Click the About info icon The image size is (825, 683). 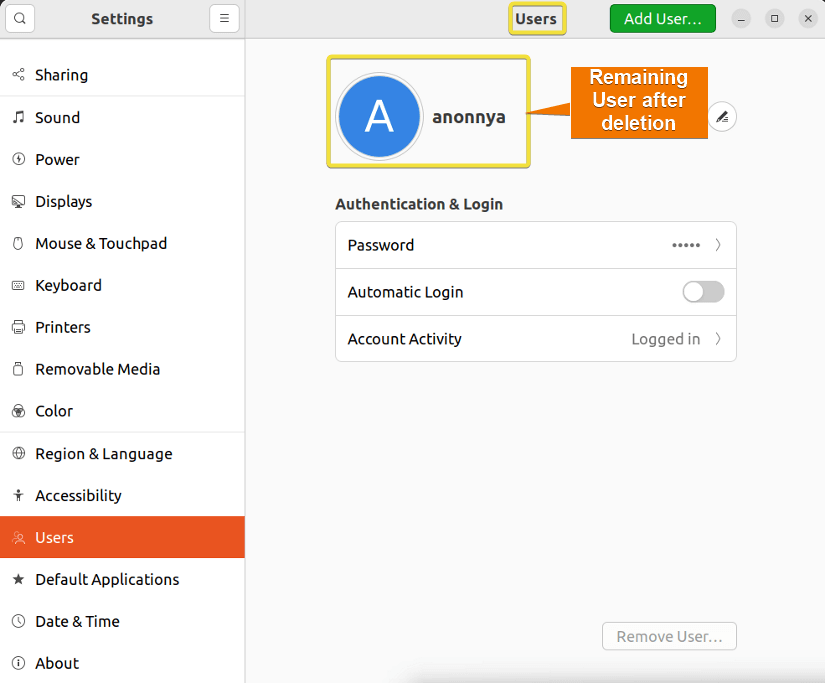pos(18,663)
